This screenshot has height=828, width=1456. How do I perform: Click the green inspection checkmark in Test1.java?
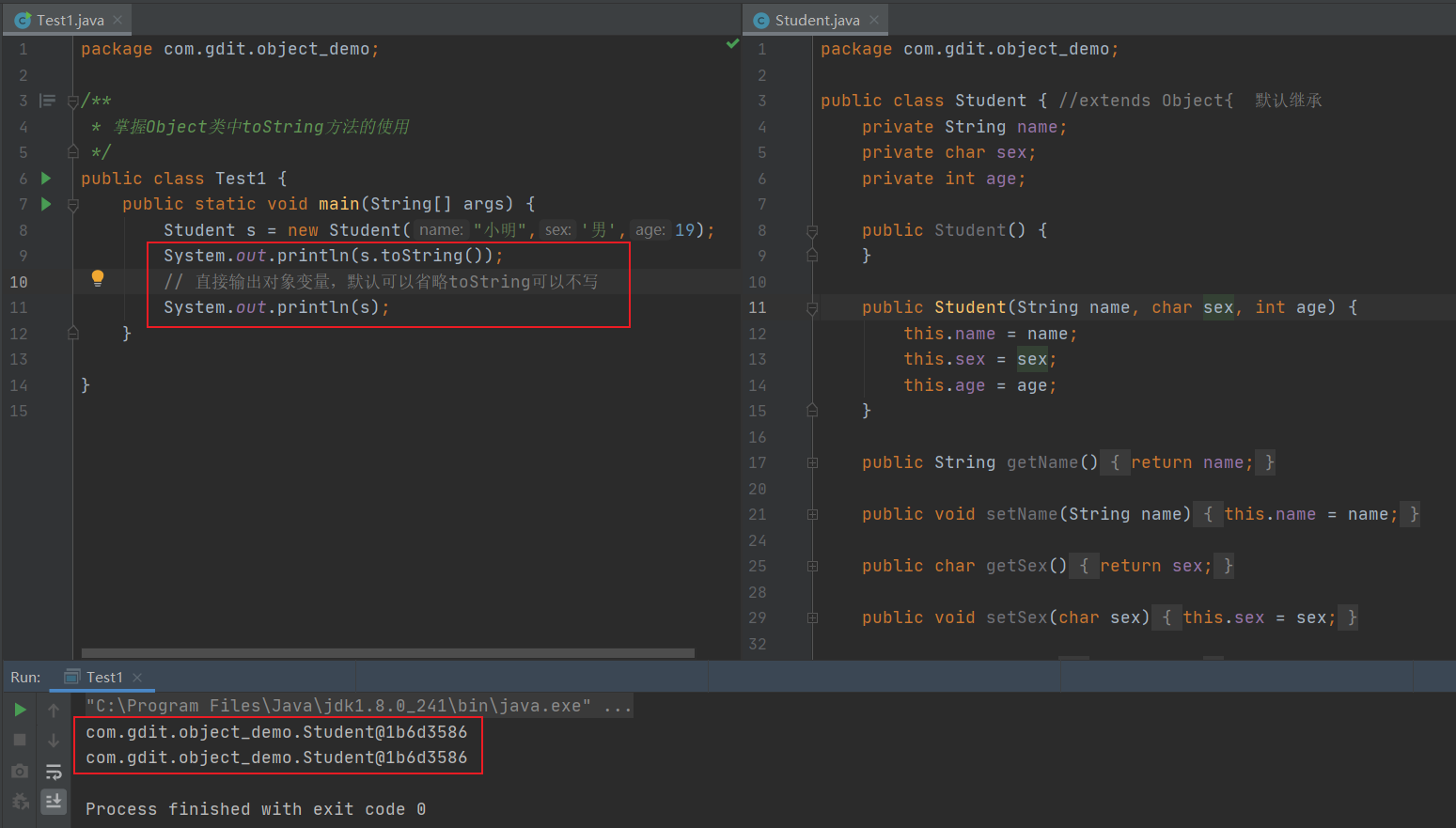pyautogui.click(x=732, y=44)
